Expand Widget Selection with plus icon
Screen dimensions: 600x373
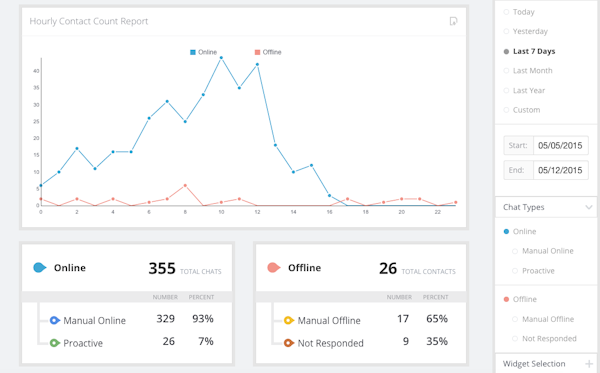click(589, 363)
